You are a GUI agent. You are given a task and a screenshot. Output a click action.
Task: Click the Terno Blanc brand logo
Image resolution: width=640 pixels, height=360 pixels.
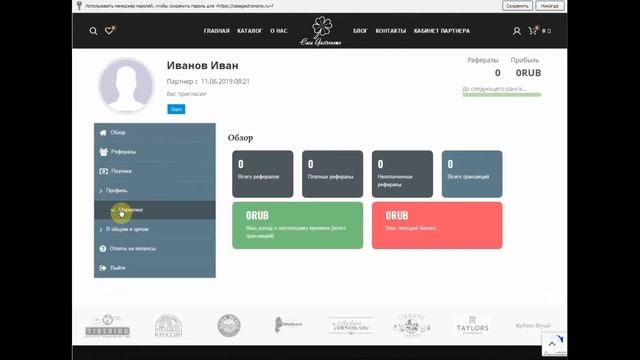[x=351, y=326]
